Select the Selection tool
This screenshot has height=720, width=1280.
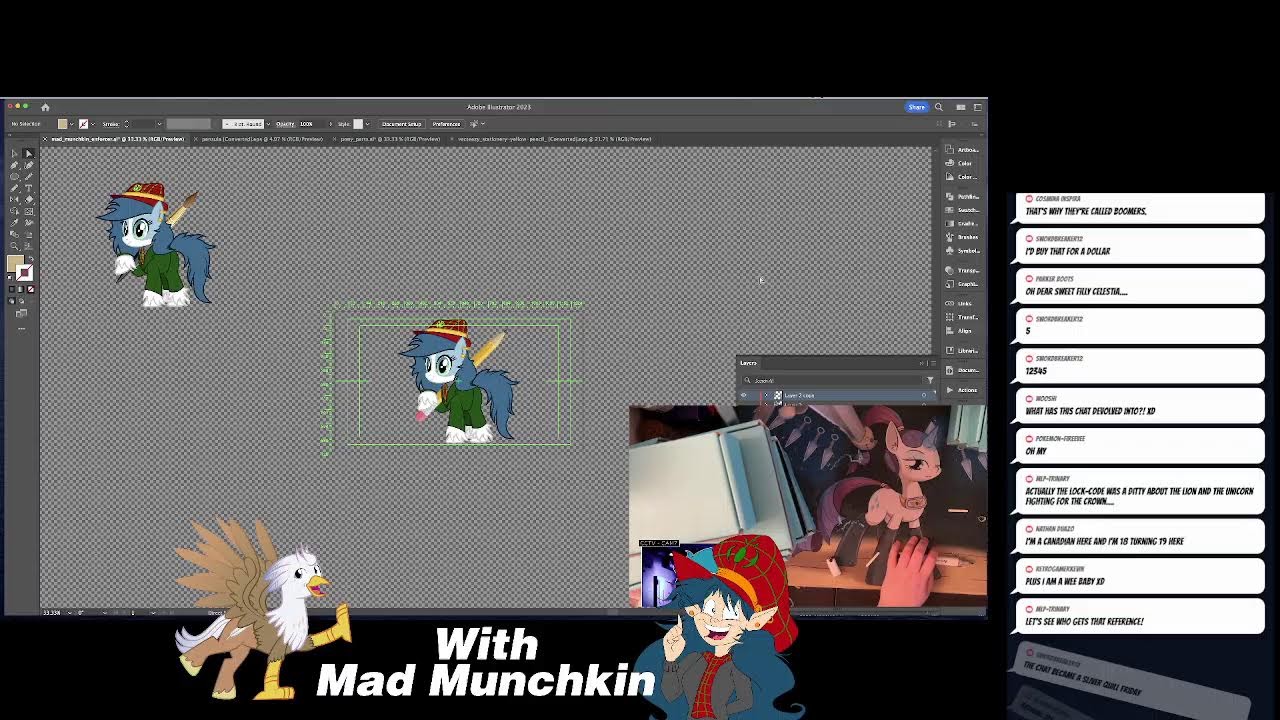(x=14, y=153)
